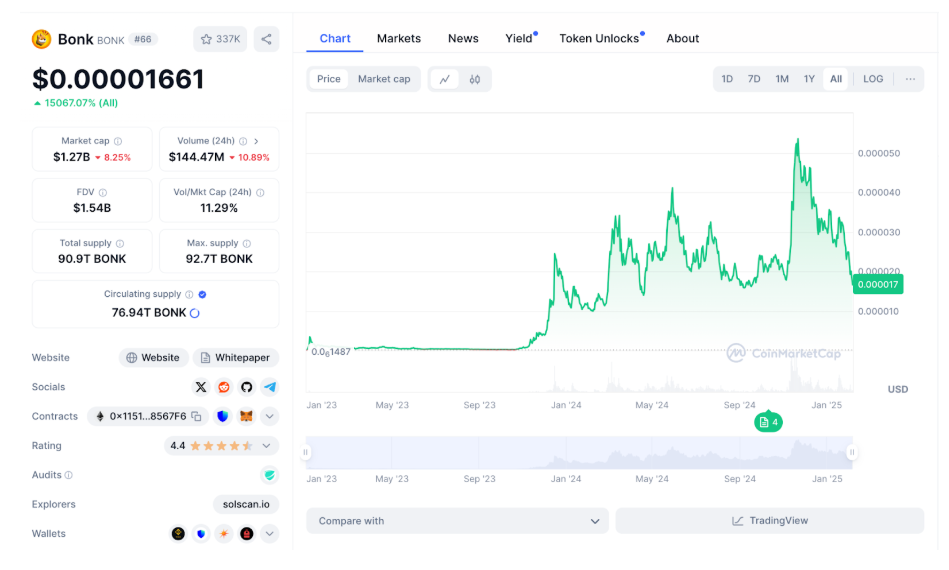The width and height of the screenshot is (949, 570).
Task: Copy the contract address 0x1151...8567F6
Action: point(197,416)
